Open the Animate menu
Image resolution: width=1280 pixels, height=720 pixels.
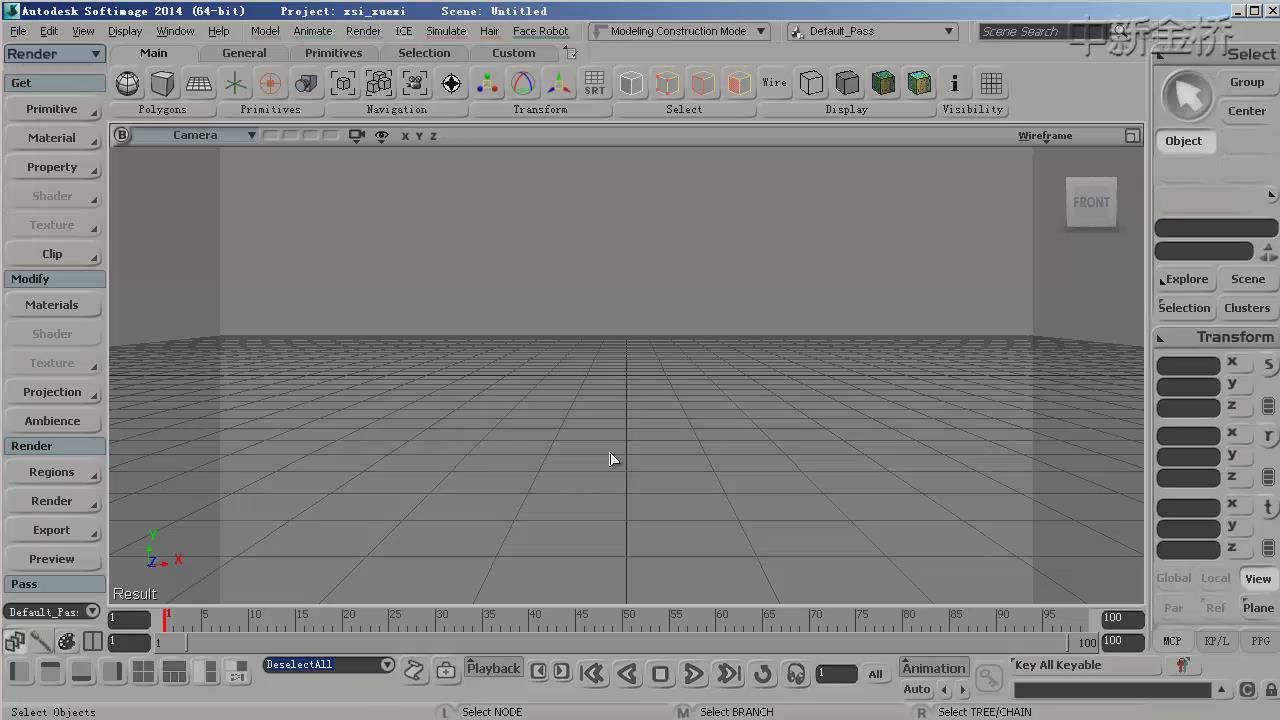[x=312, y=31]
